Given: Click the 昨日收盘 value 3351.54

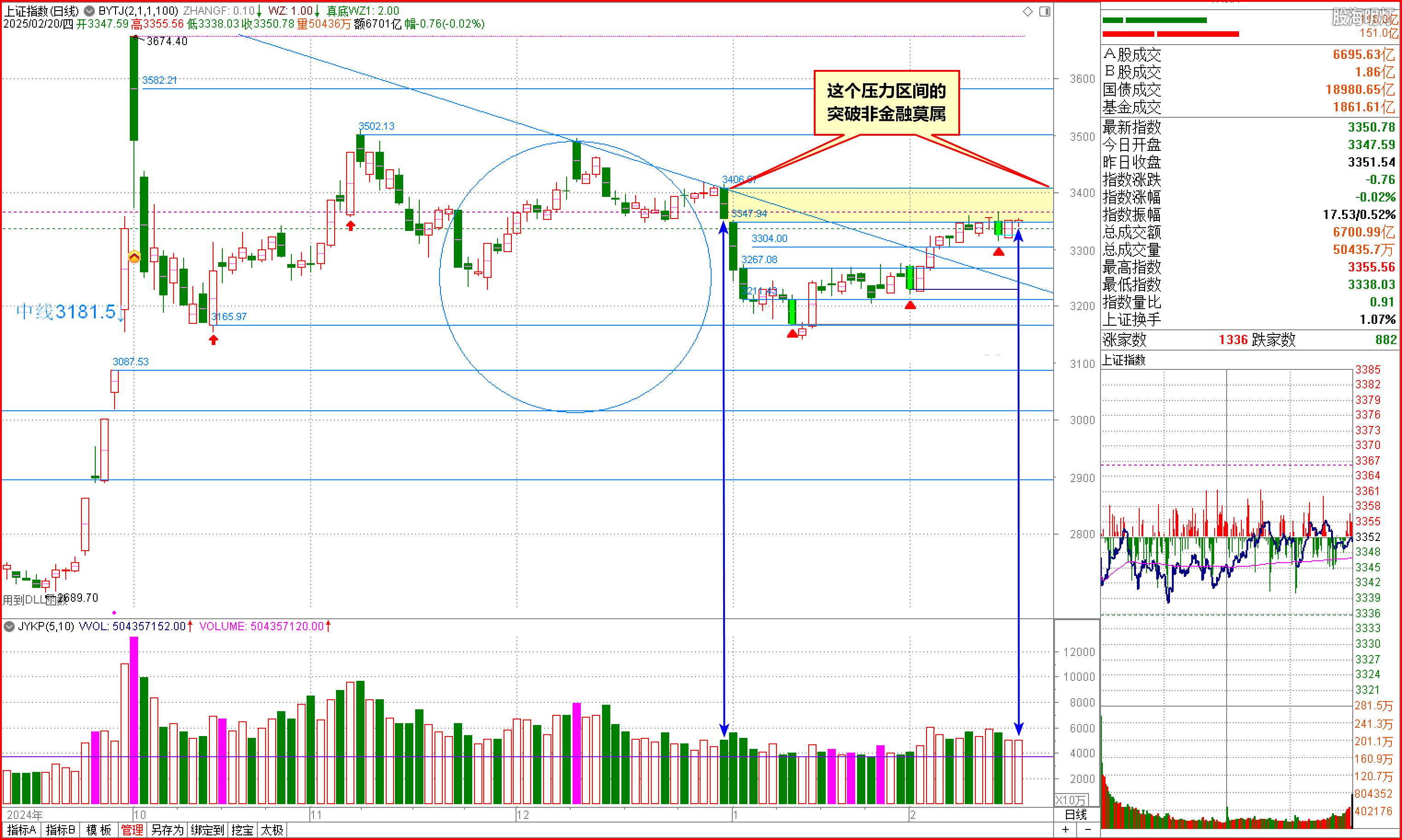Looking at the screenshot, I should coord(1372,162).
